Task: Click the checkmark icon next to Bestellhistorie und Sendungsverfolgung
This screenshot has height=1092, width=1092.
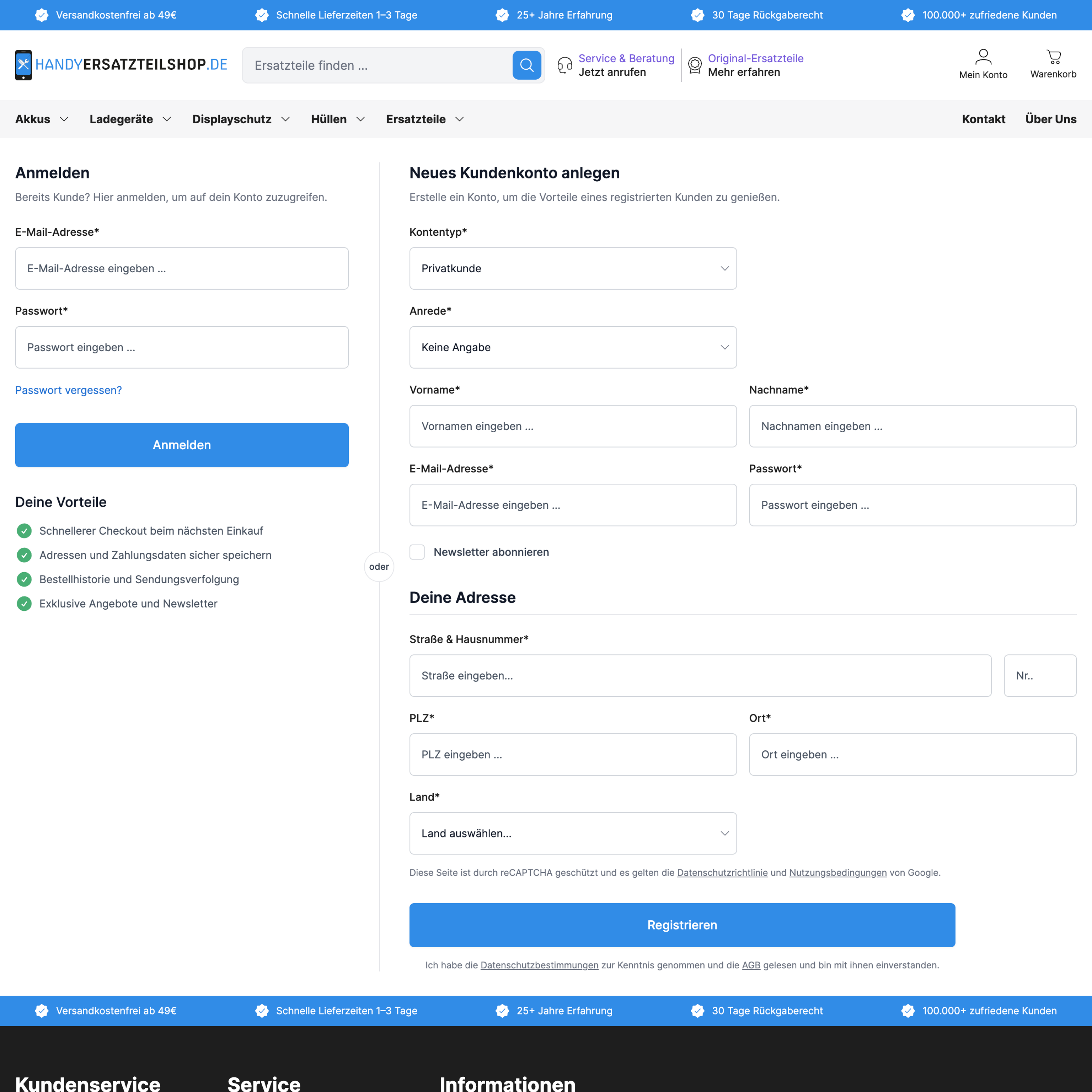Action: tap(24, 579)
